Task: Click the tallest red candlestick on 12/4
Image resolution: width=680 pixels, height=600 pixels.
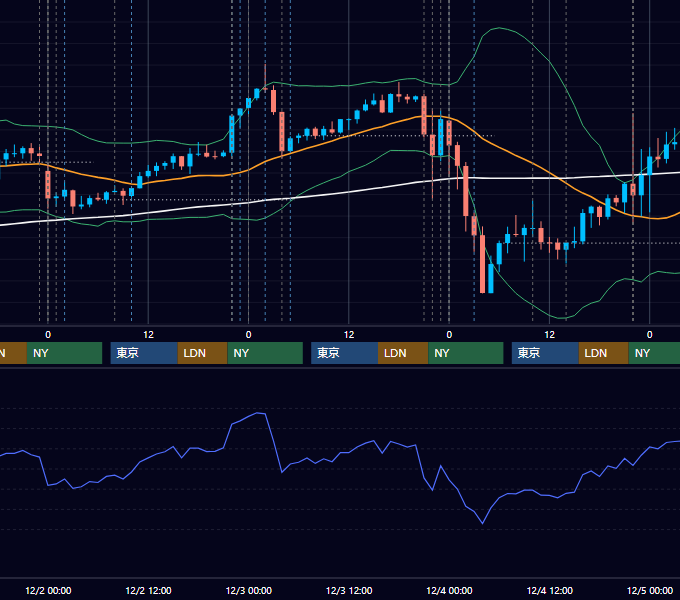Action: pyautogui.click(x=482, y=264)
